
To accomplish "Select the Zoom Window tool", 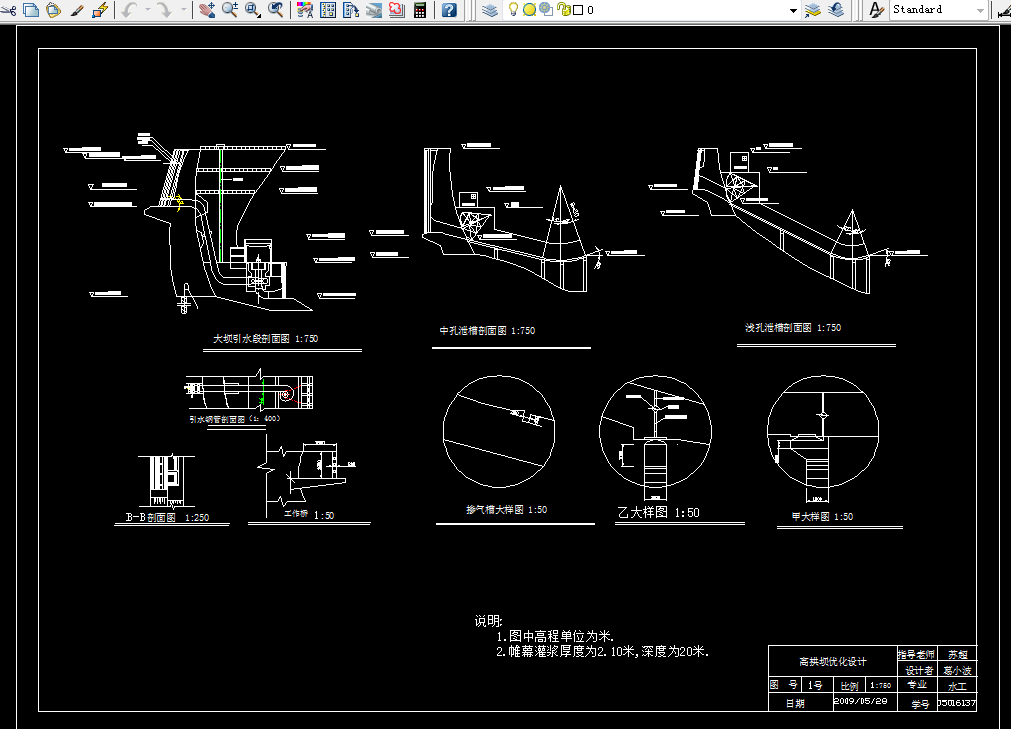I will [253, 10].
